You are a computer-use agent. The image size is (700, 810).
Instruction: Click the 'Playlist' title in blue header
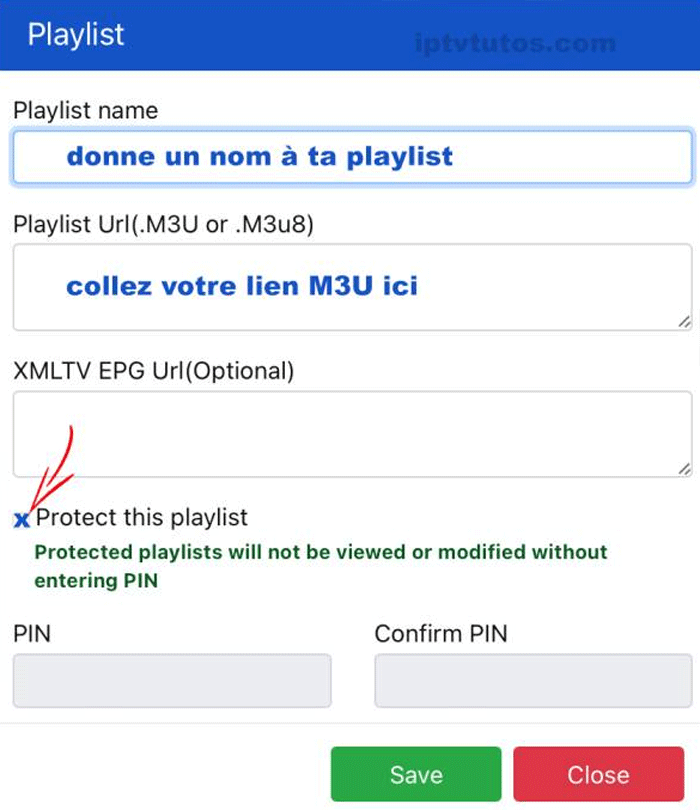point(76,35)
